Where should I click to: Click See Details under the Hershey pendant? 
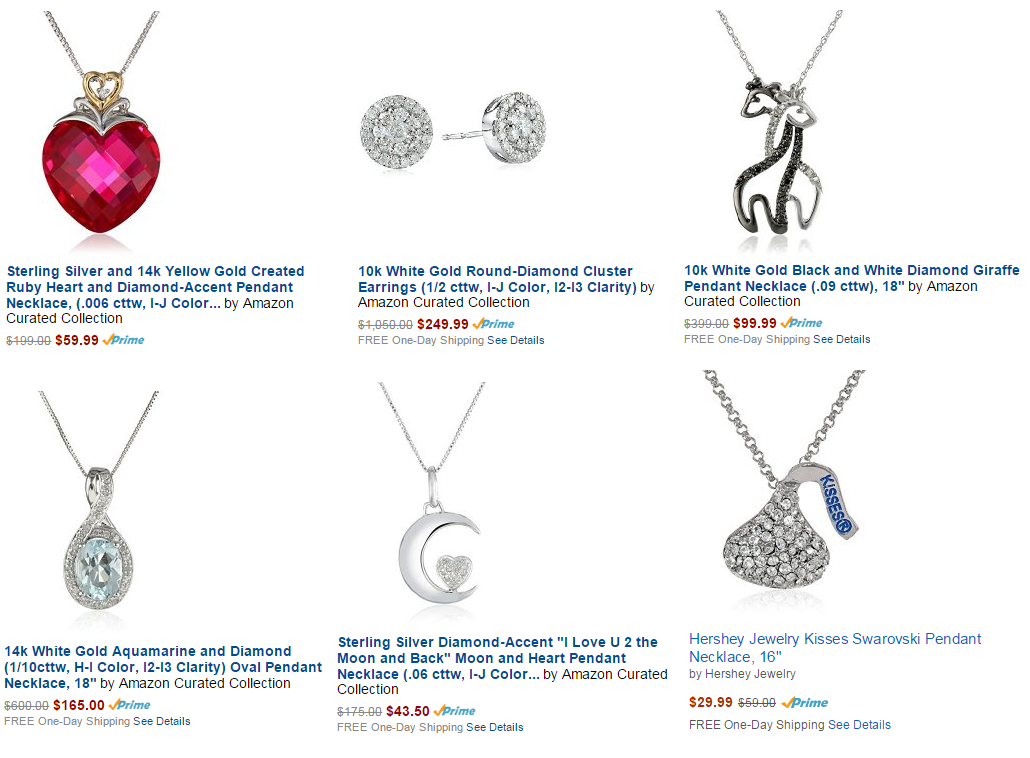(859, 725)
